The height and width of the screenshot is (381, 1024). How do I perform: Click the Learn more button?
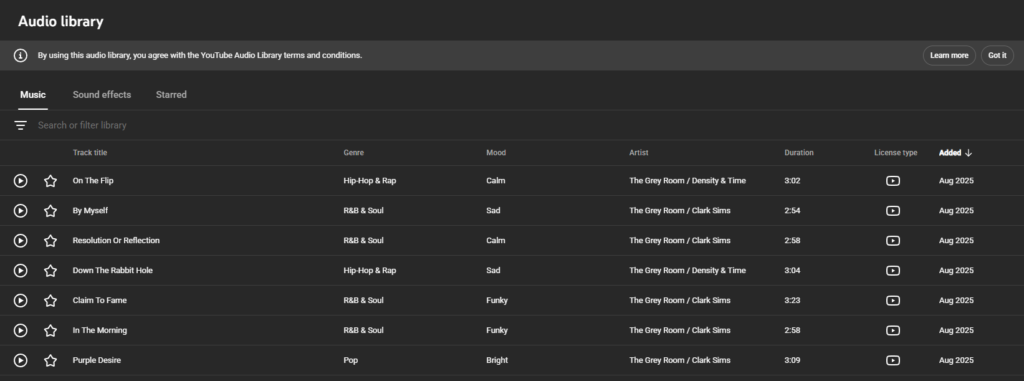tap(949, 56)
